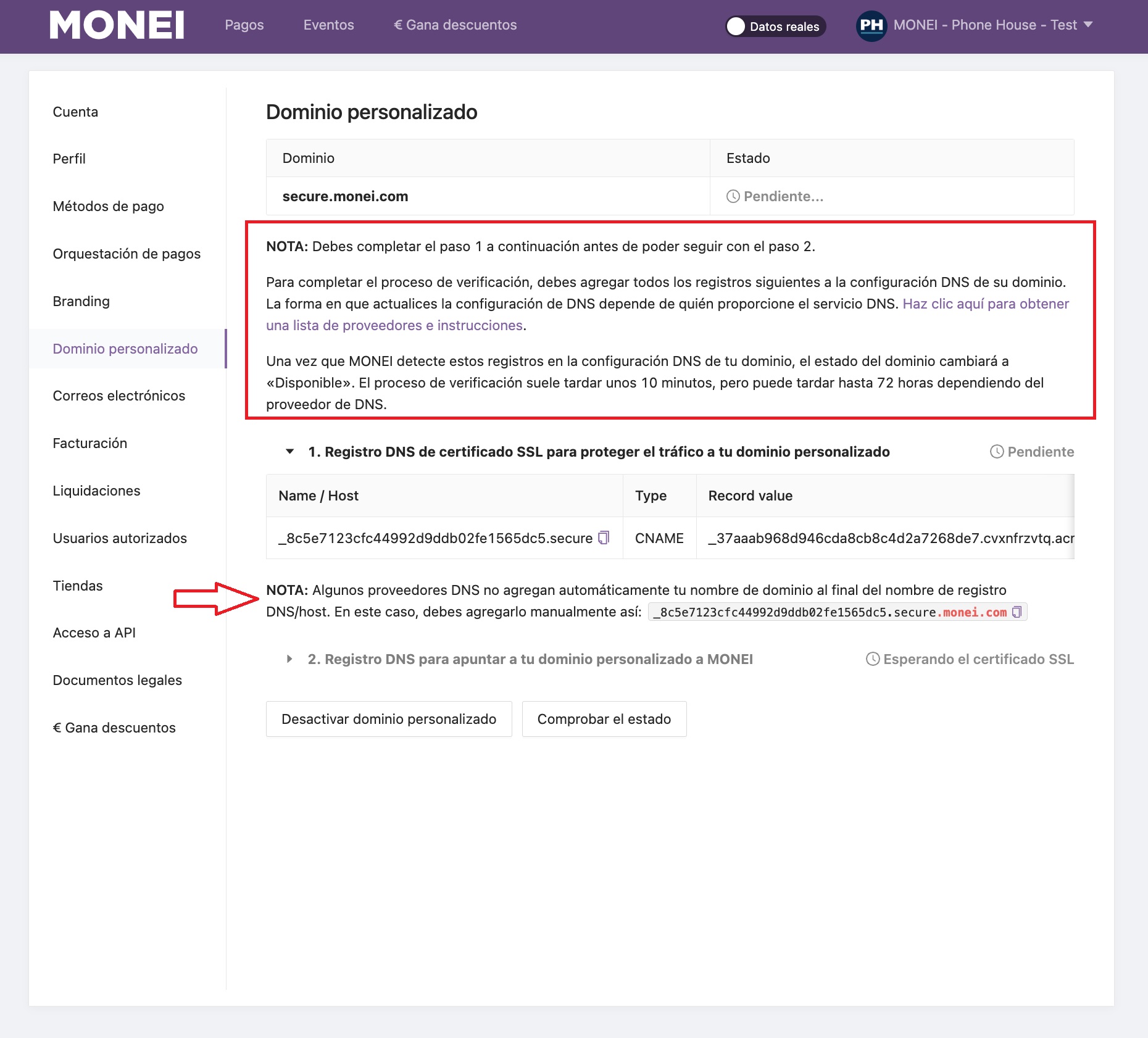
Task: Click the step 1 Registro DNS de certificado SSL title
Action: click(599, 452)
